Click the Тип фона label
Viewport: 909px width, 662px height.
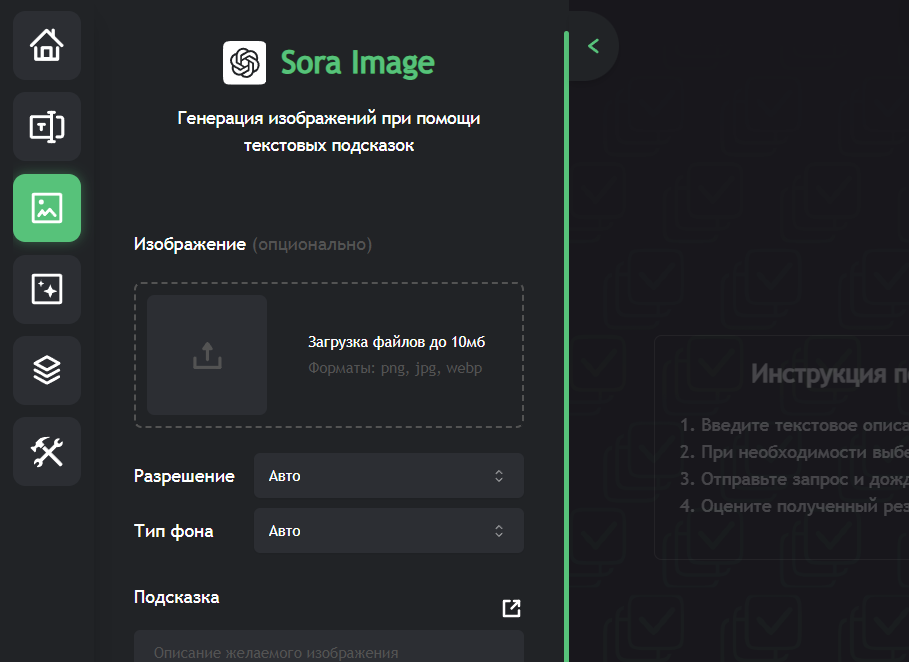pos(174,531)
